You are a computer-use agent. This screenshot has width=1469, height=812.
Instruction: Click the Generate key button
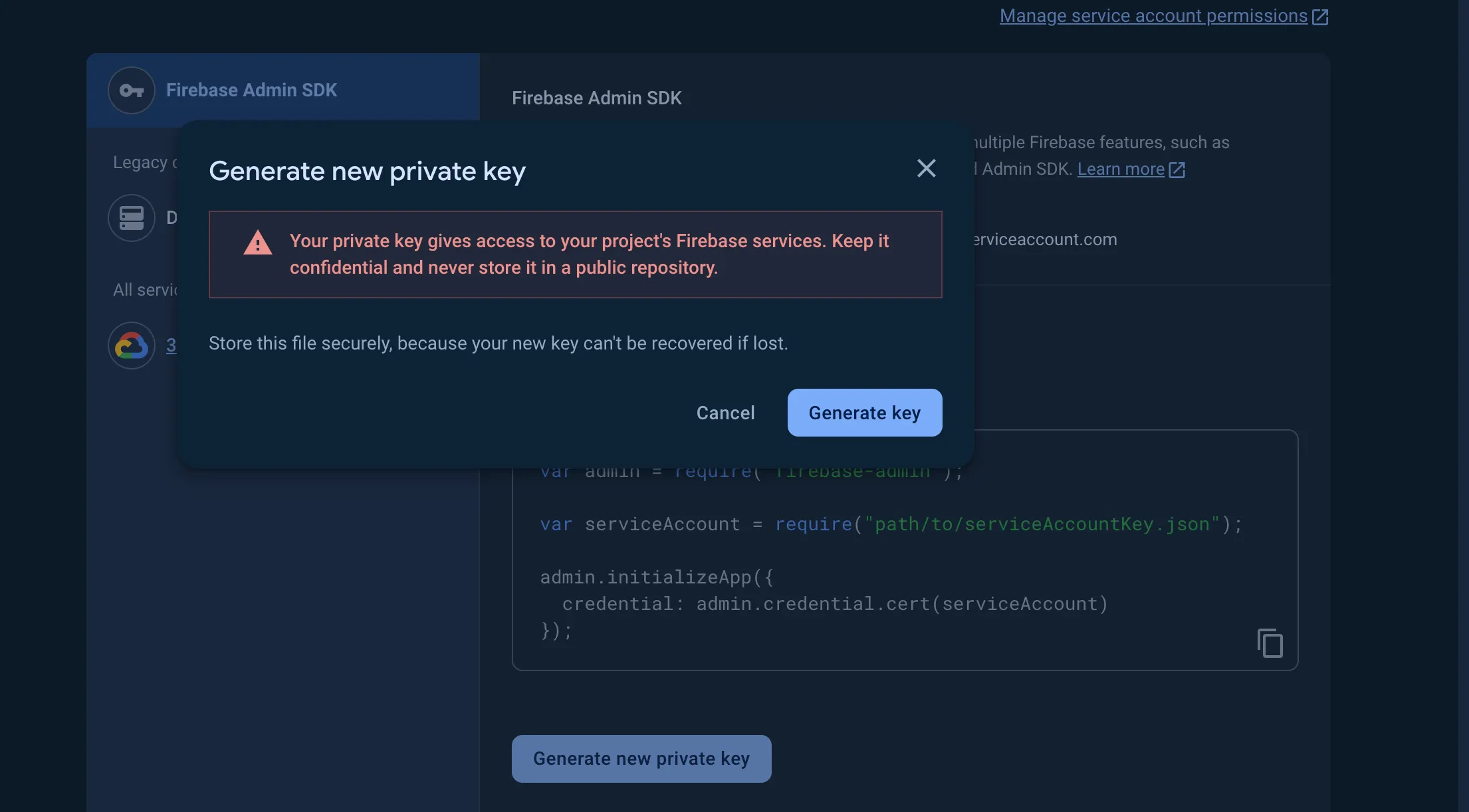864,413
